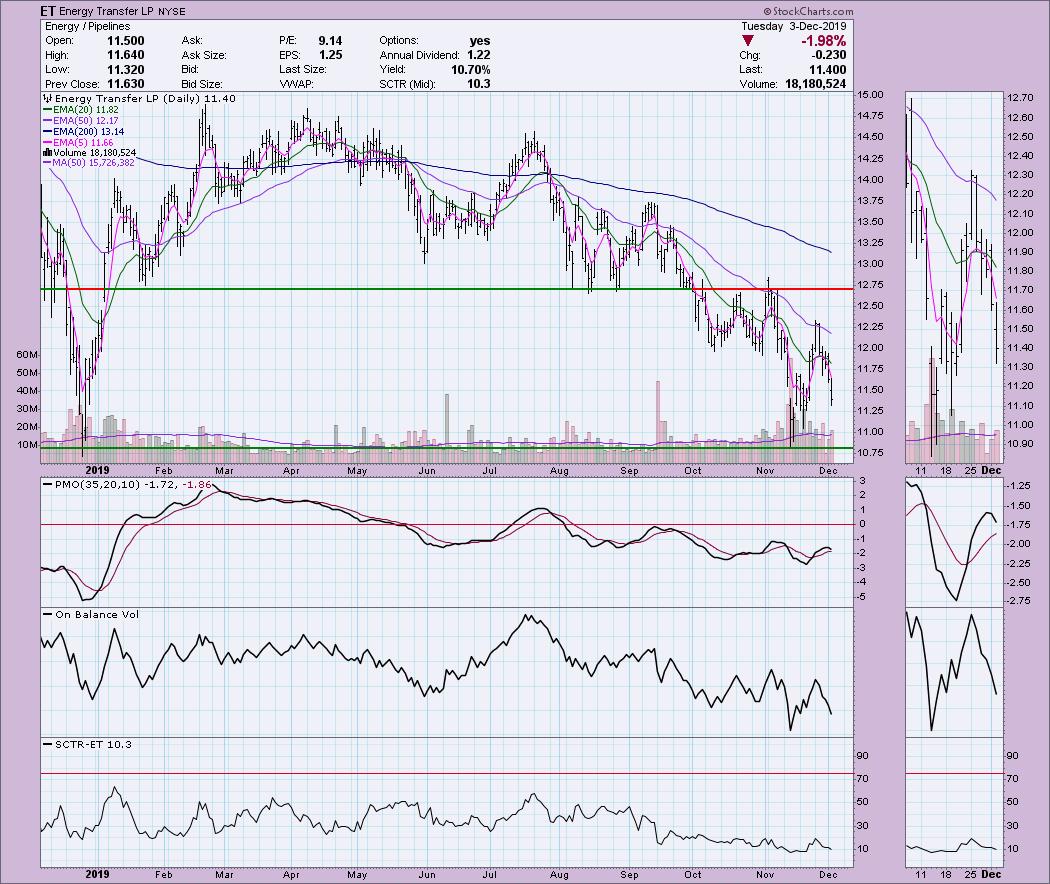Click the EMA(50) 12.17 legend entry
This screenshot has width=1050, height=884.
[x=86, y=121]
